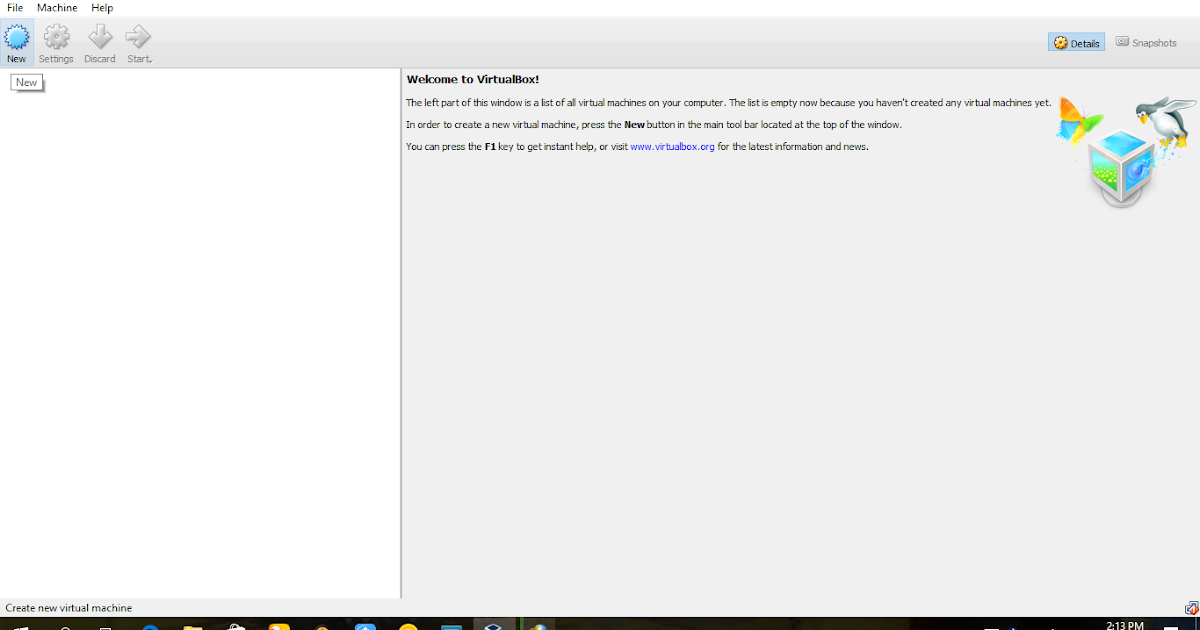This screenshot has height=630, width=1200.
Task: Visit the www.virtualbox.org link
Action: click(x=672, y=147)
